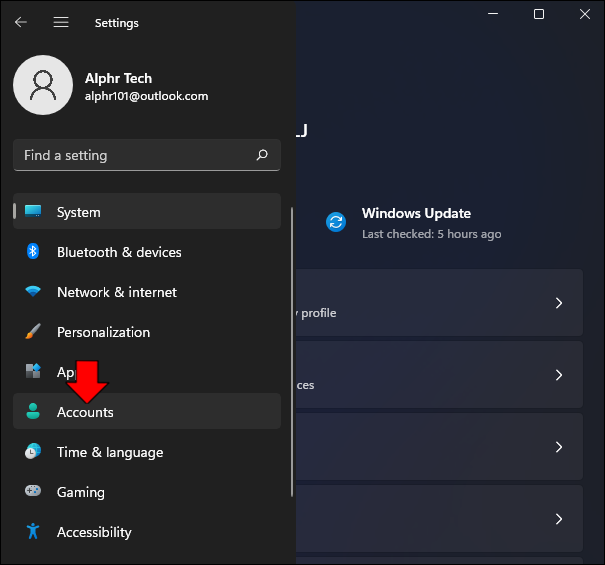Expand the second settings row chevron

559,375
